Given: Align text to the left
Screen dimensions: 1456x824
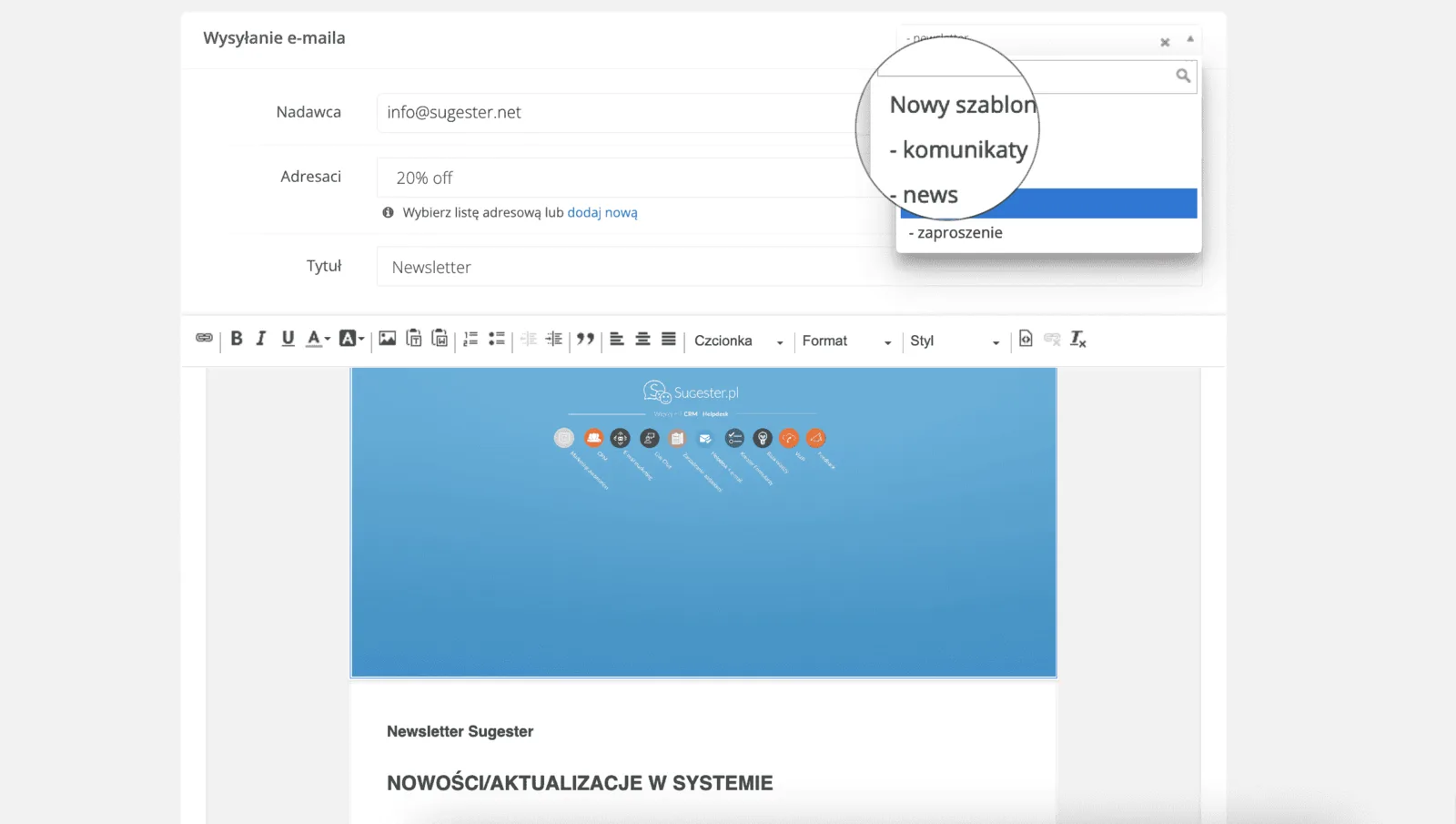Looking at the screenshot, I should tap(617, 339).
